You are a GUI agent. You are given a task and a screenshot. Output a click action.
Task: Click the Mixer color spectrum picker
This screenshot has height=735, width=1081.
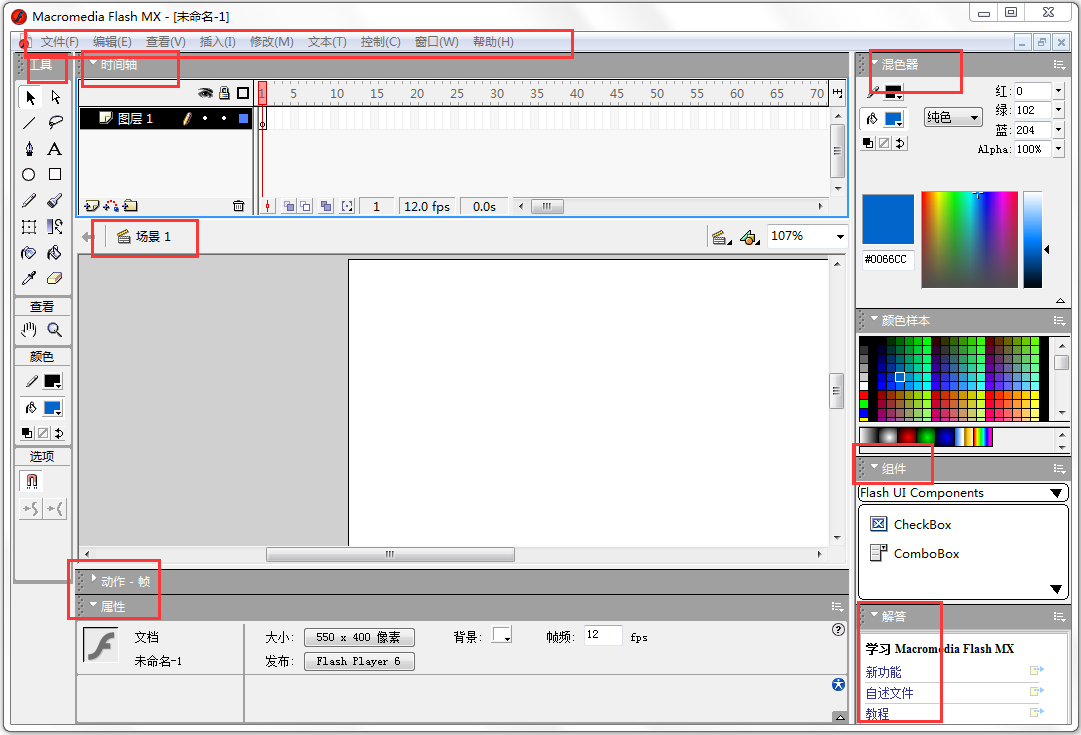969,239
